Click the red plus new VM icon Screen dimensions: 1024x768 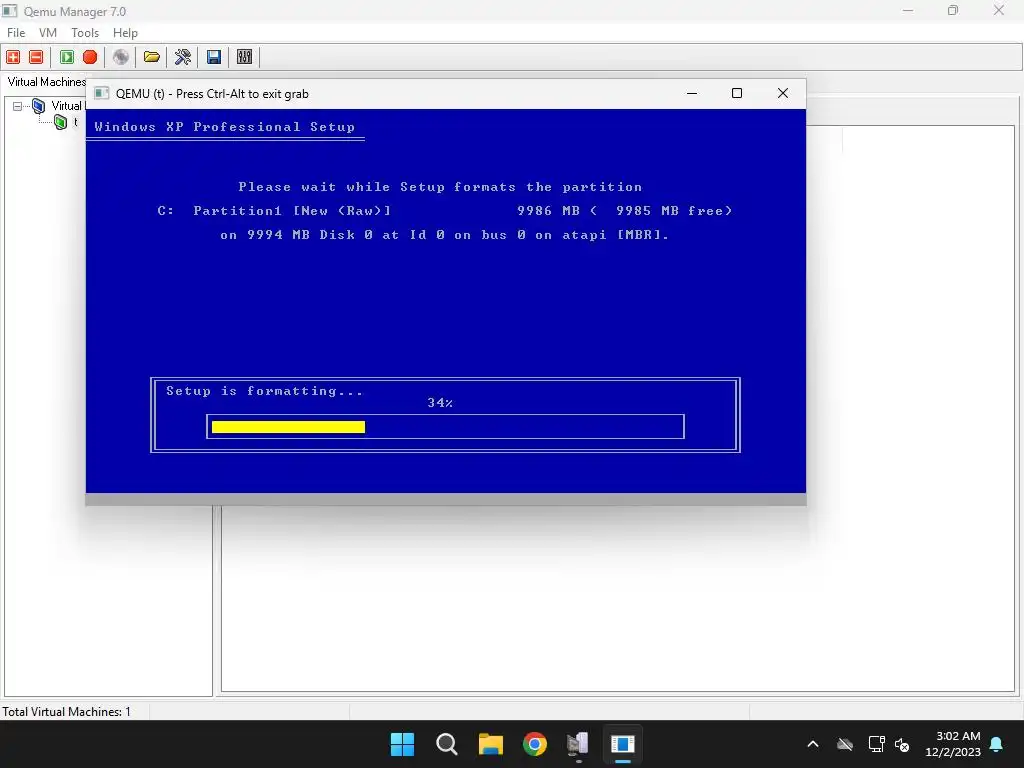point(13,57)
